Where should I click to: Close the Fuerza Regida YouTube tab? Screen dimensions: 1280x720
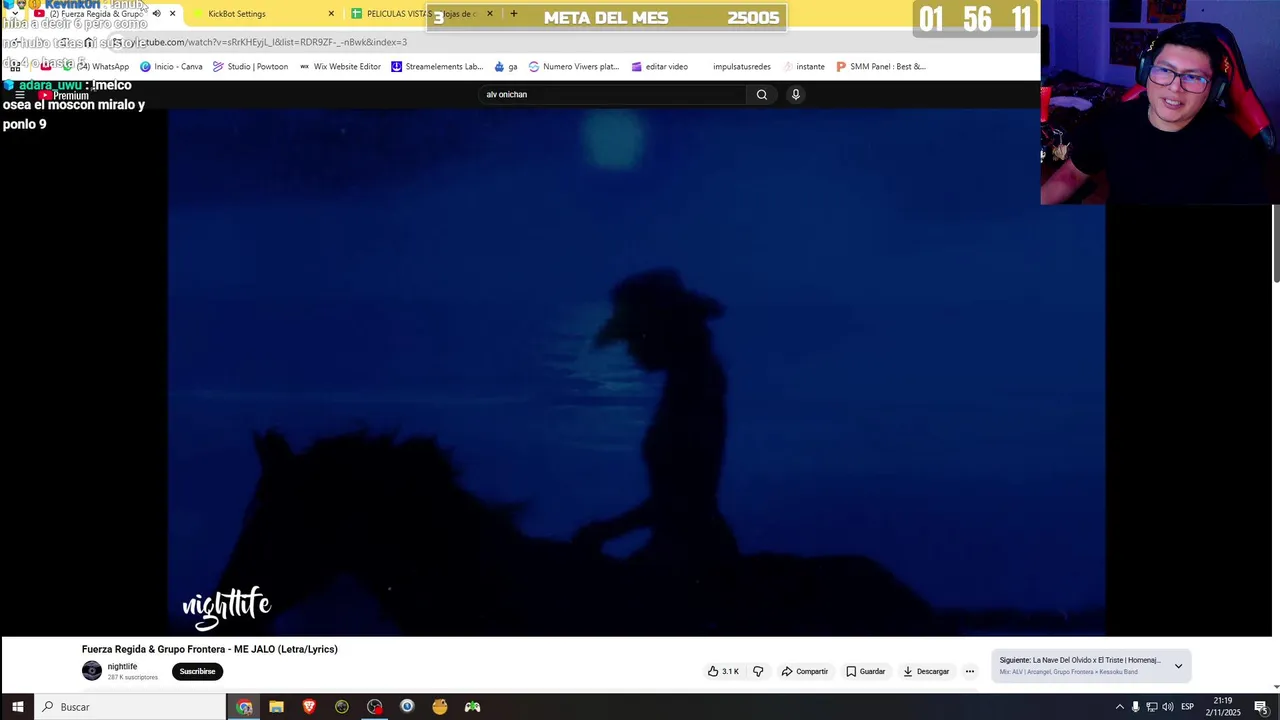pos(172,14)
